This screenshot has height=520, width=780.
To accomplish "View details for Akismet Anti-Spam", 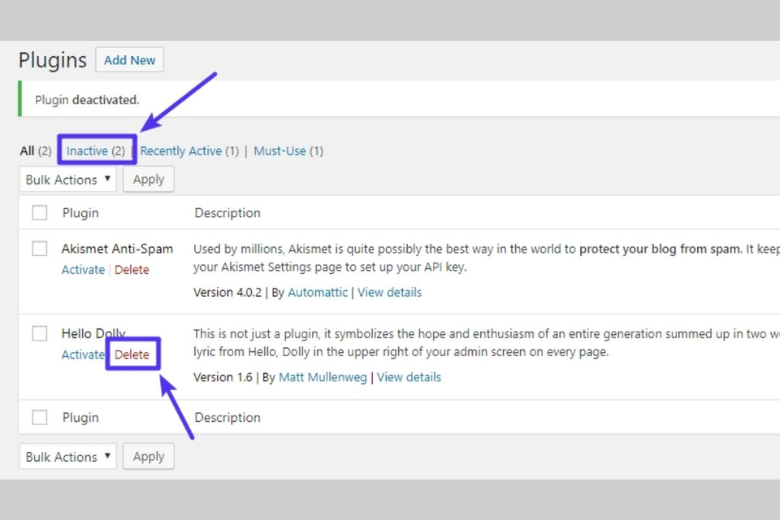I will pos(389,293).
